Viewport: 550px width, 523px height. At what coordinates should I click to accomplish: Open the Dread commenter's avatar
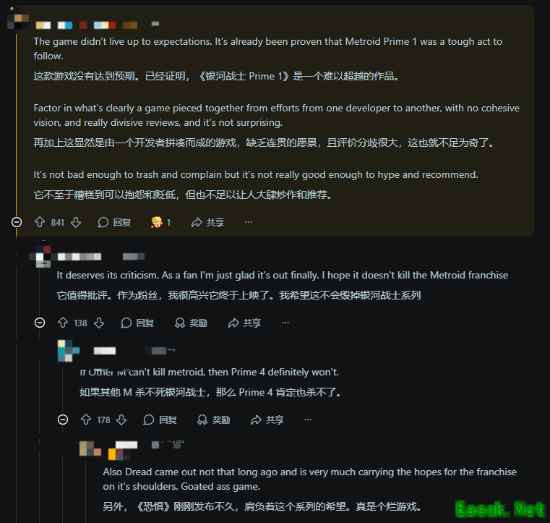(90, 449)
